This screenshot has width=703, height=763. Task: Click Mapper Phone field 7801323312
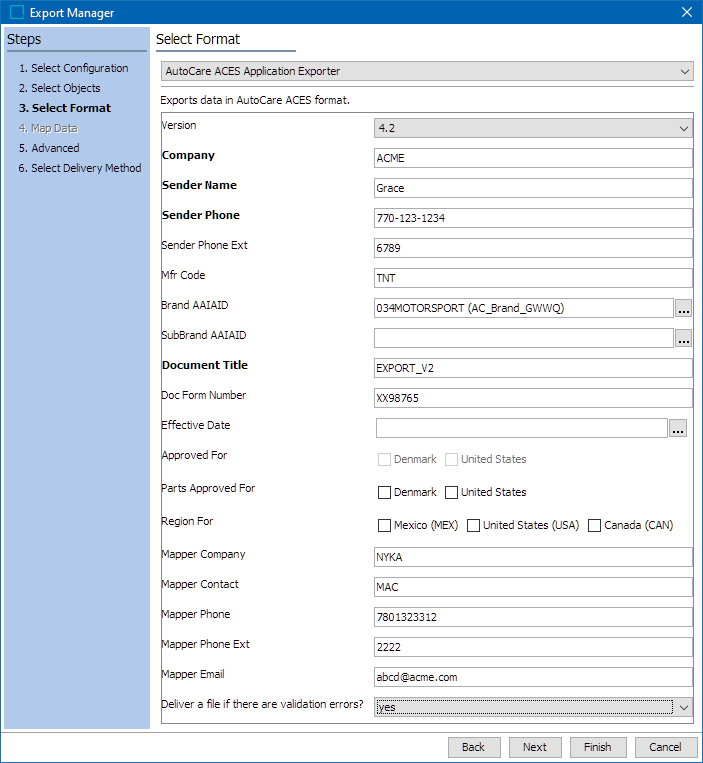[x=533, y=617]
